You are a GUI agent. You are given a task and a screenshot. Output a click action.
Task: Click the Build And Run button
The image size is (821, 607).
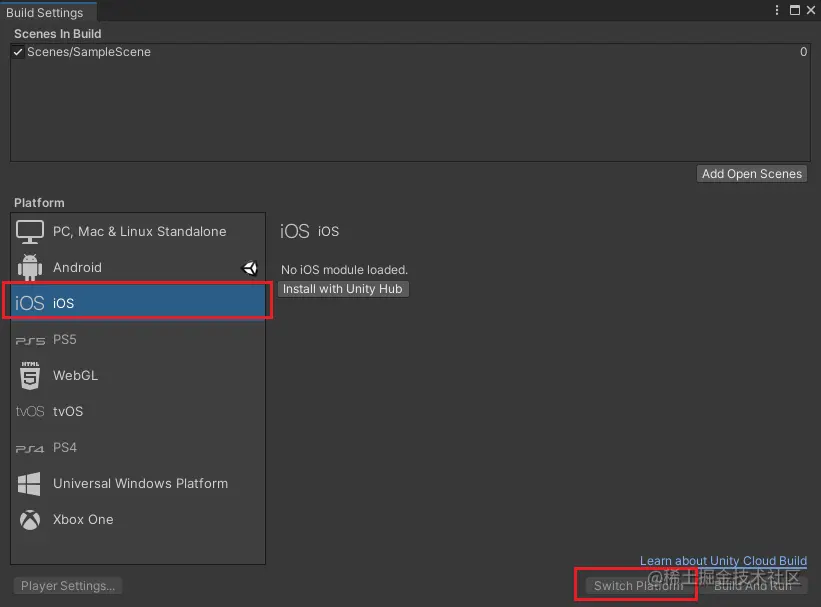tap(752, 586)
